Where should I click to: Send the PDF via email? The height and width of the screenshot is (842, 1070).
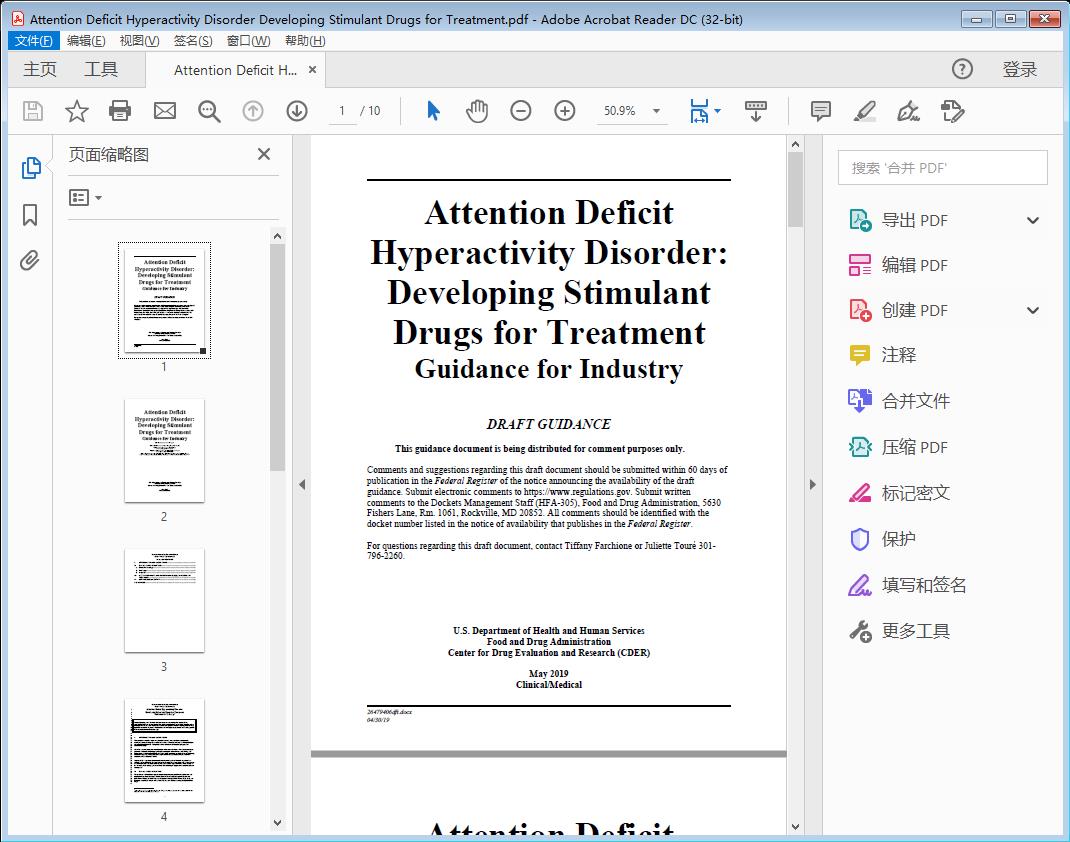coord(164,111)
